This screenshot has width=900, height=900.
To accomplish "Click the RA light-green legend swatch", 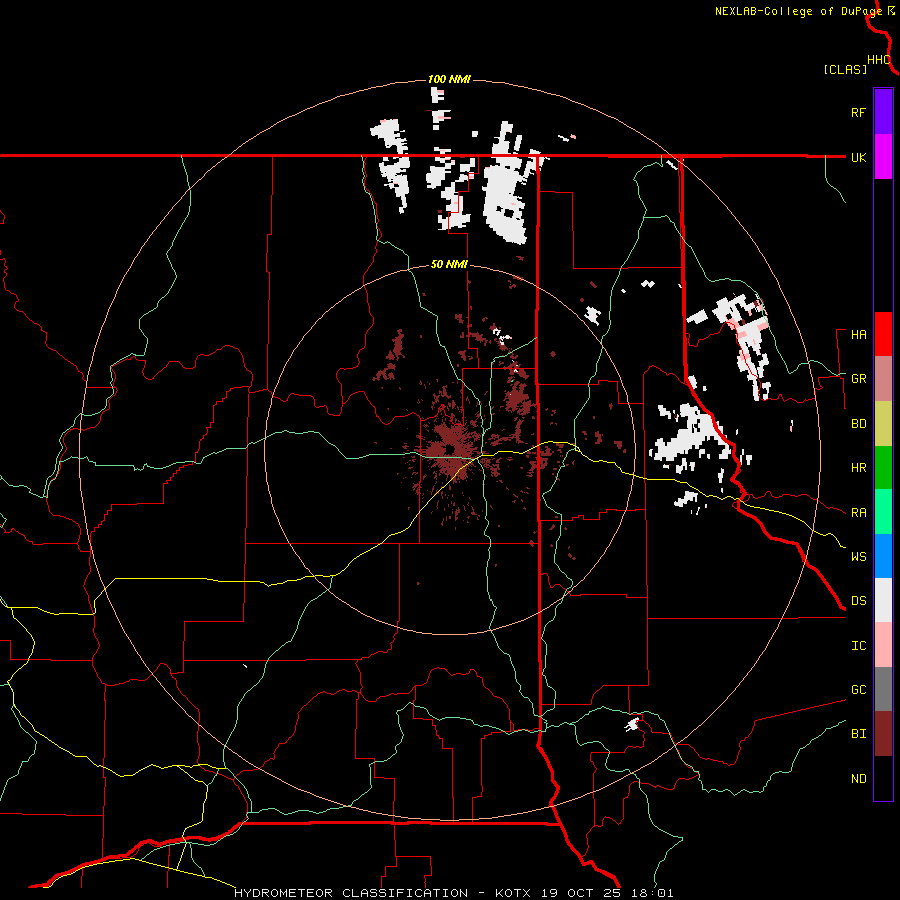I will (x=883, y=512).
